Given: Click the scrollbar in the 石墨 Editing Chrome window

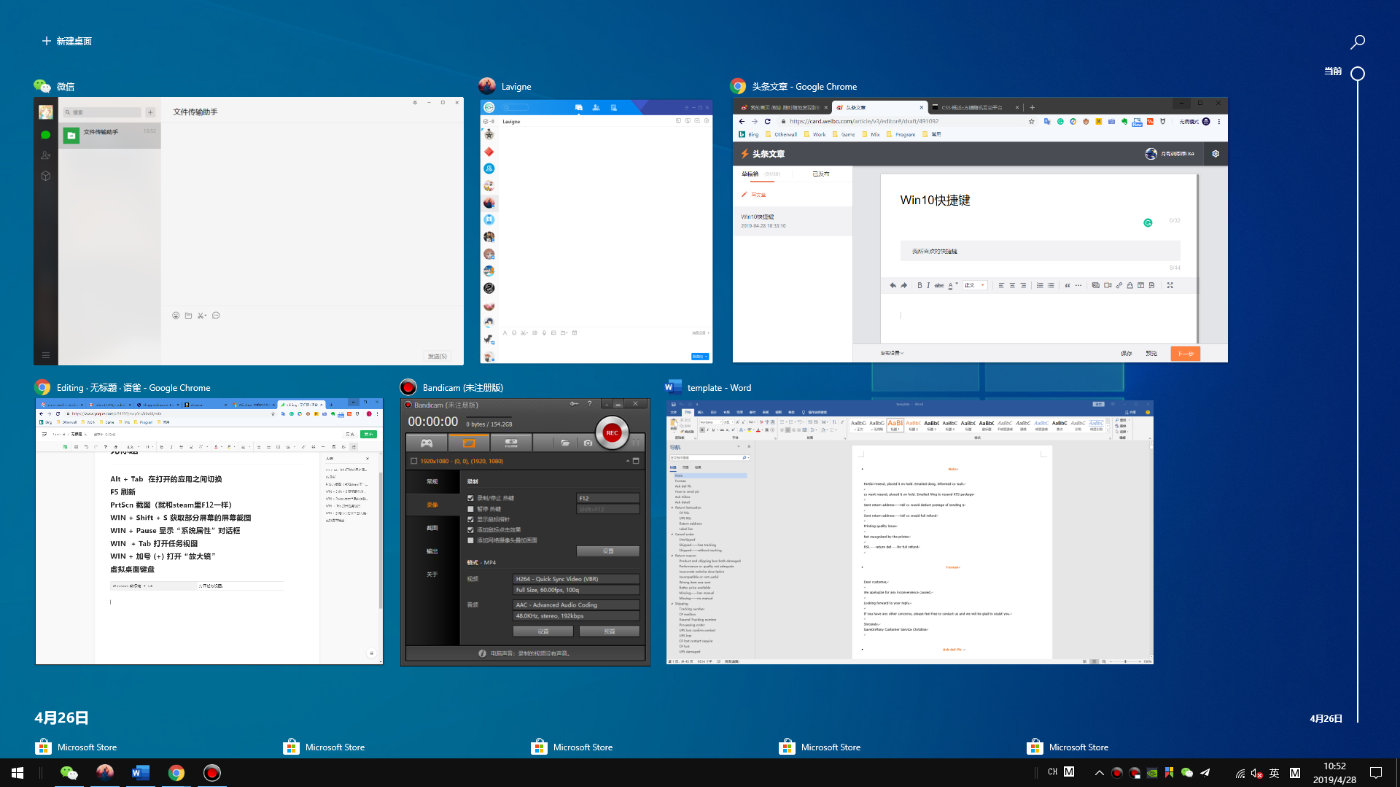Looking at the screenshot, I should pos(380,540).
